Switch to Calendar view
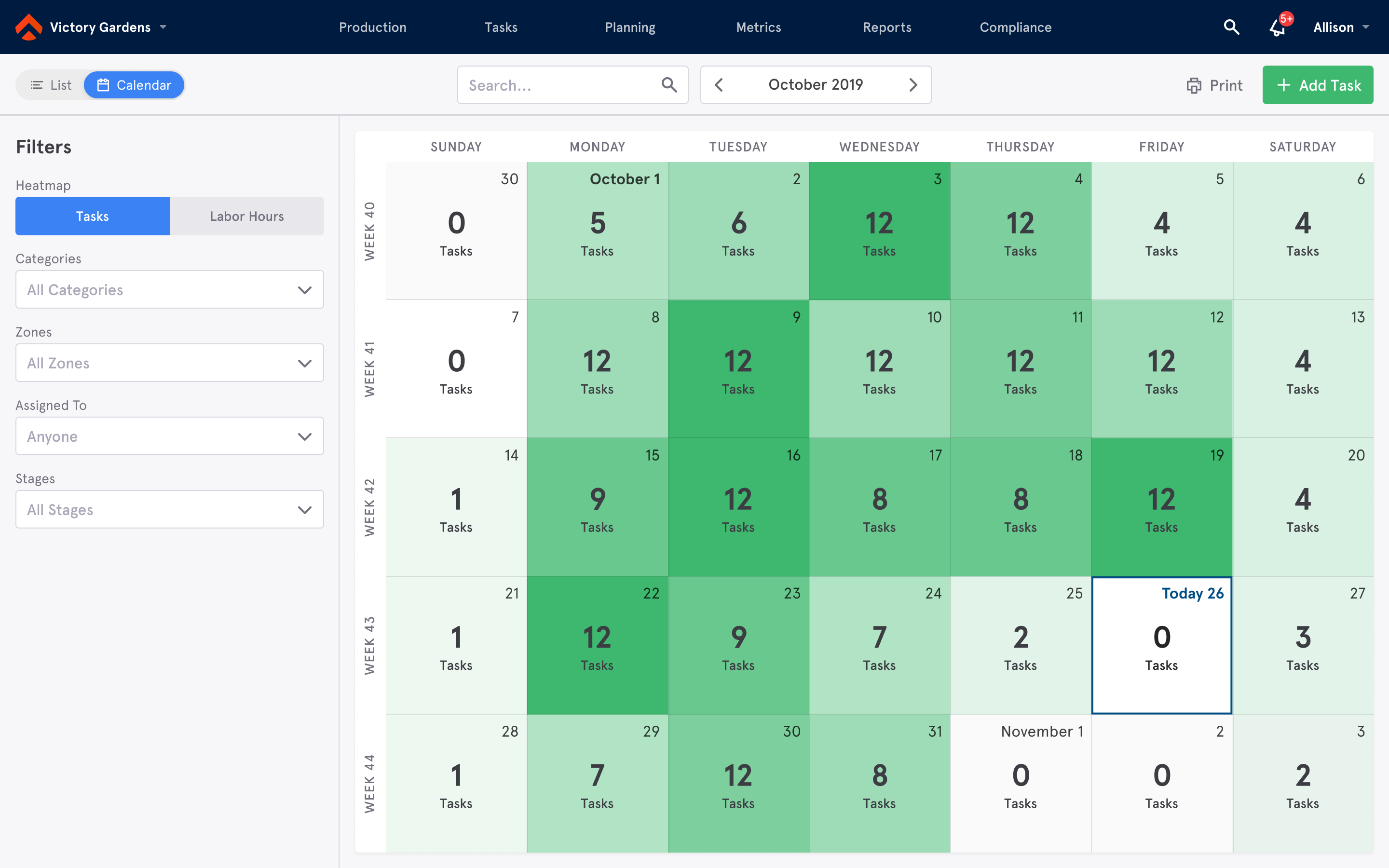The width and height of the screenshot is (1389, 868). (134, 85)
